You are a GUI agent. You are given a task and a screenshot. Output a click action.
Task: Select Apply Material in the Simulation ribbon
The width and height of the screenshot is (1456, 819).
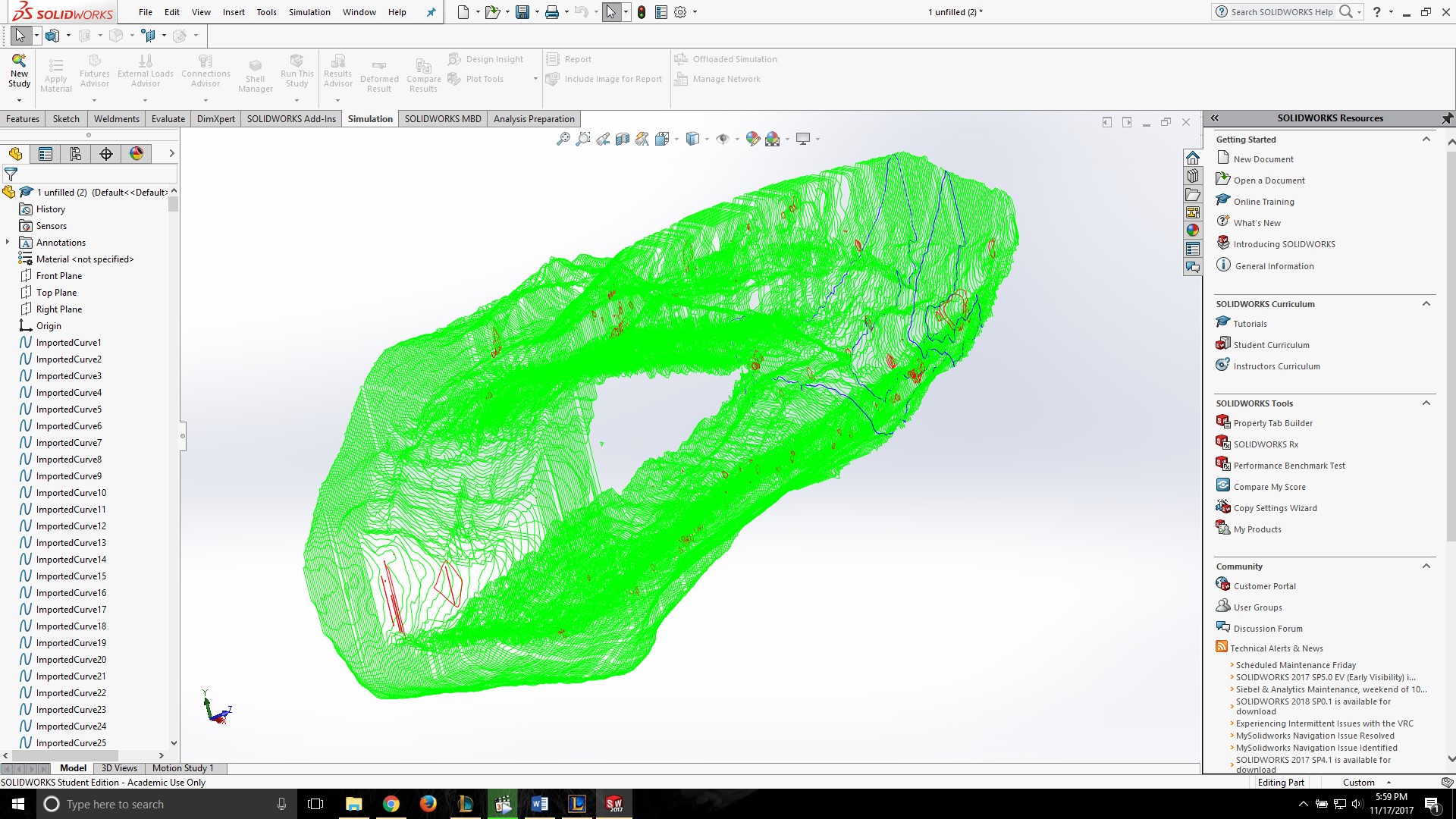click(55, 73)
